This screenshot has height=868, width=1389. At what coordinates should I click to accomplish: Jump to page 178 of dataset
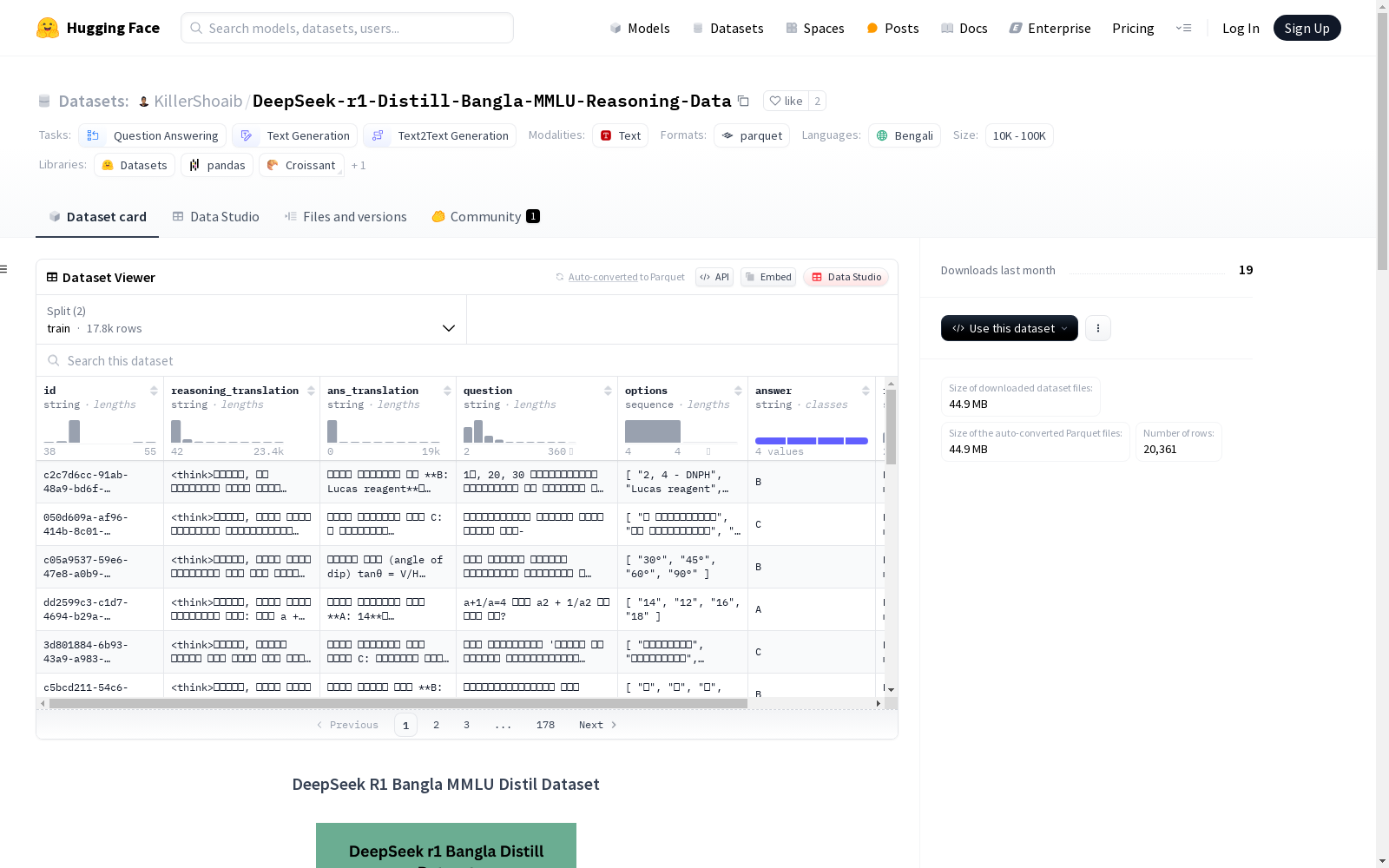click(x=545, y=725)
